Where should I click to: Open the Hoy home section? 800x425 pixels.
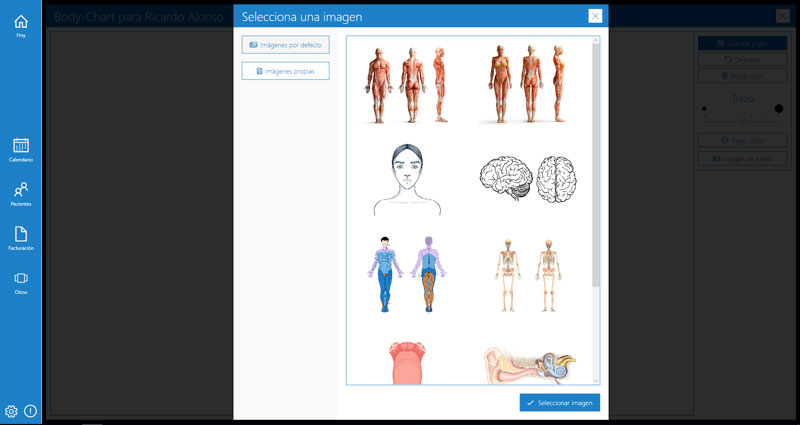pos(21,27)
